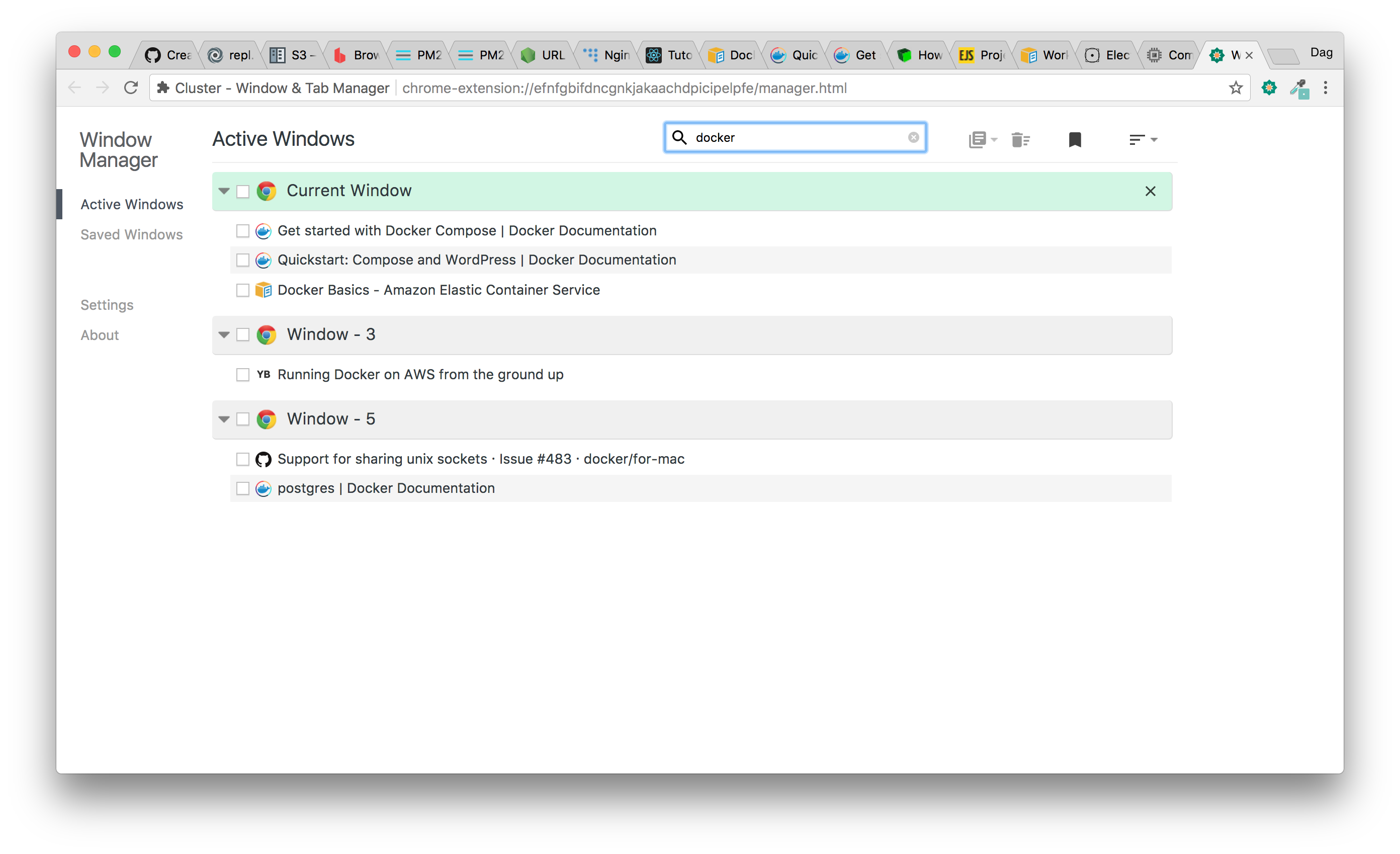Switch to the Tuto React browser tab
This screenshot has height=854, width=1400.
(669, 55)
